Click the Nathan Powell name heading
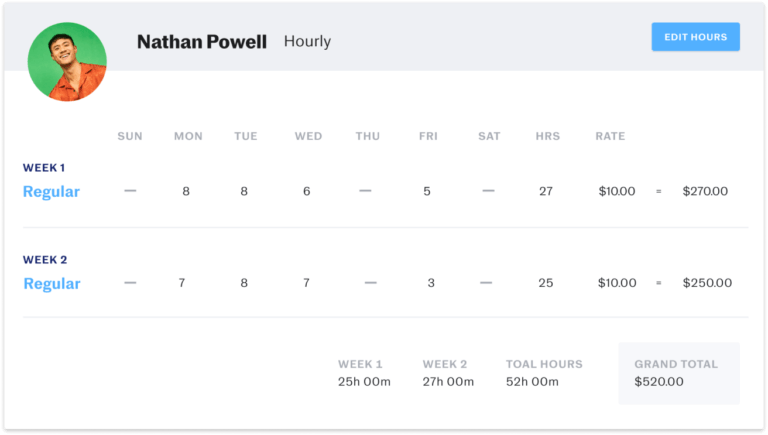This screenshot has height=435, width=768. click(x=202, y=42)
